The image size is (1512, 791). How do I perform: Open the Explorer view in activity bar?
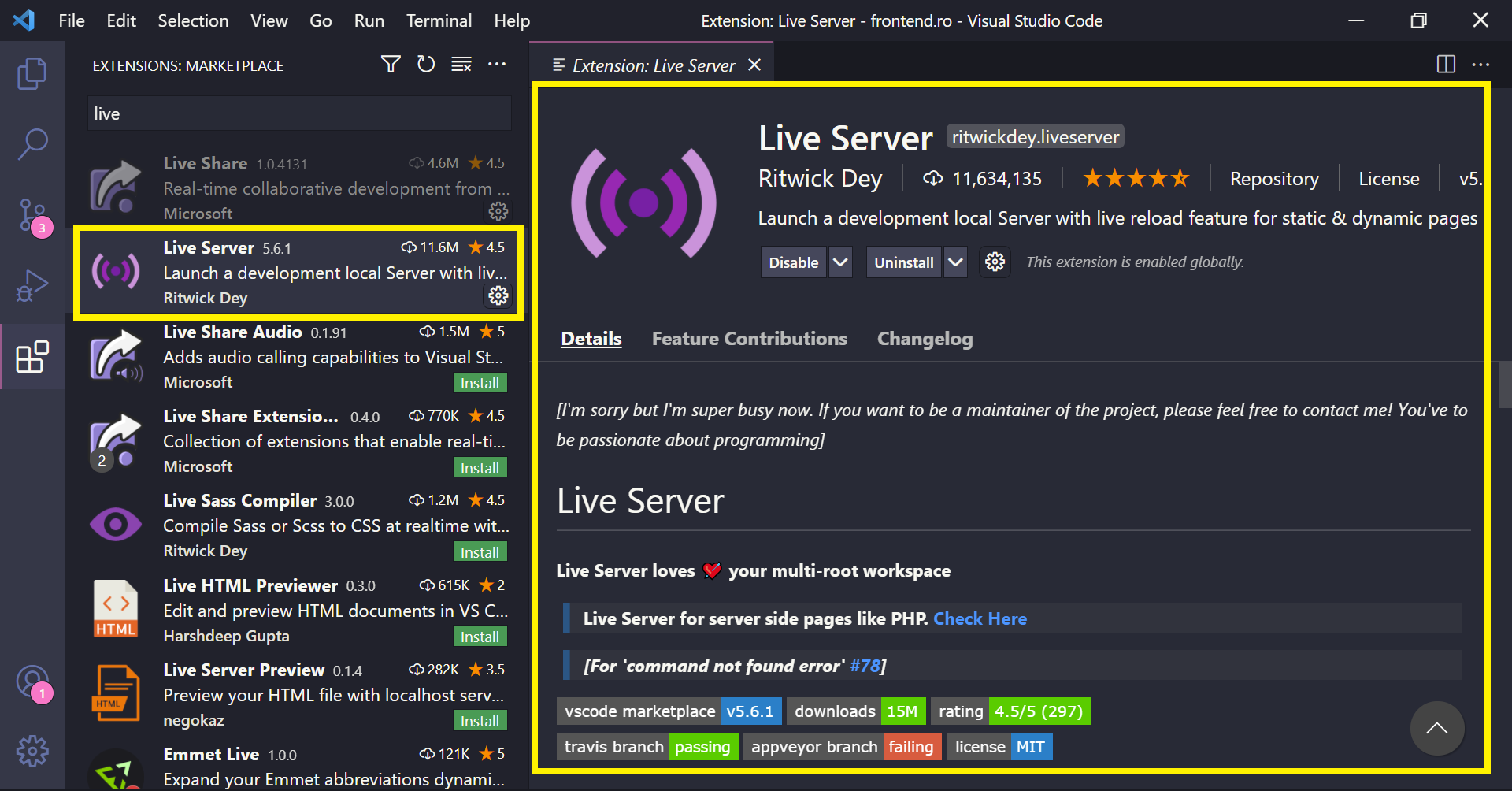[32, 73]
